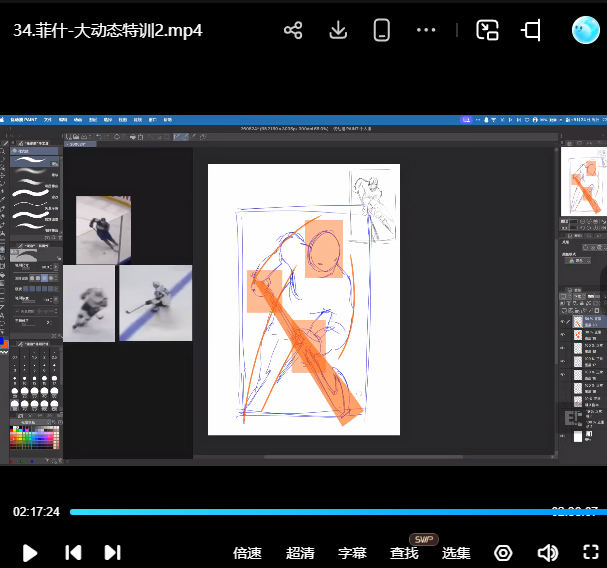Screen dimensions: 607x568
Task: Toggle visibility of the fourth layer
Action: 563,361
